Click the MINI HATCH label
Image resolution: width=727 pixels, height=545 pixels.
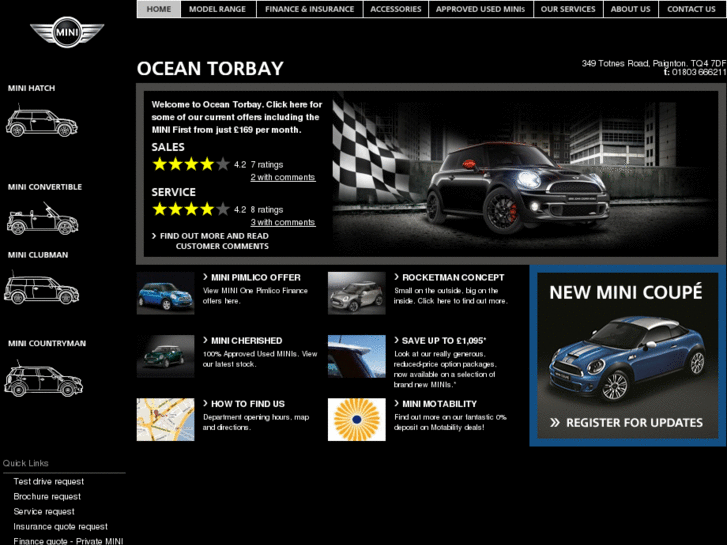click(x=32, y=88)
